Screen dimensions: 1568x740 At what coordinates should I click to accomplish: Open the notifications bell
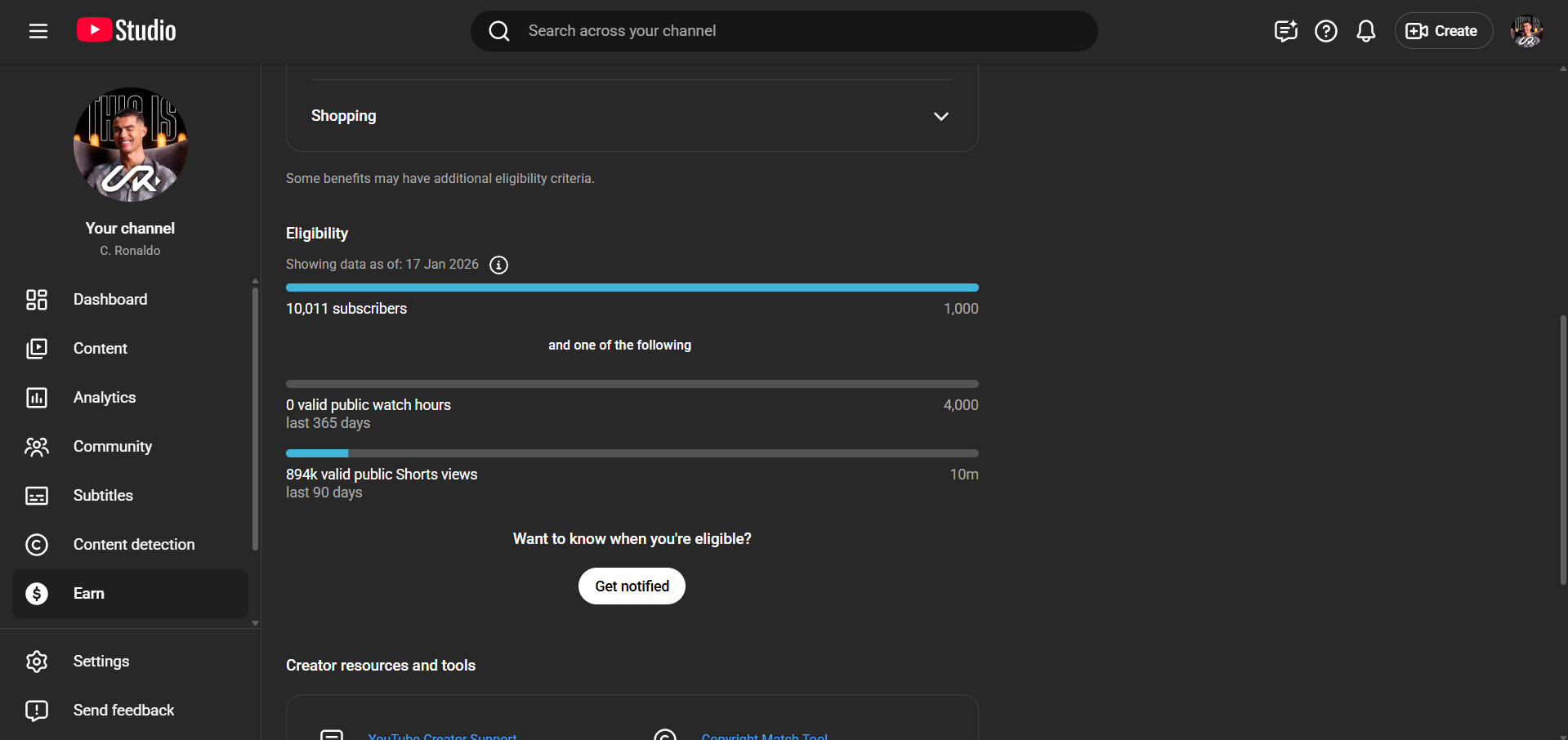[x=1365, y=31]
